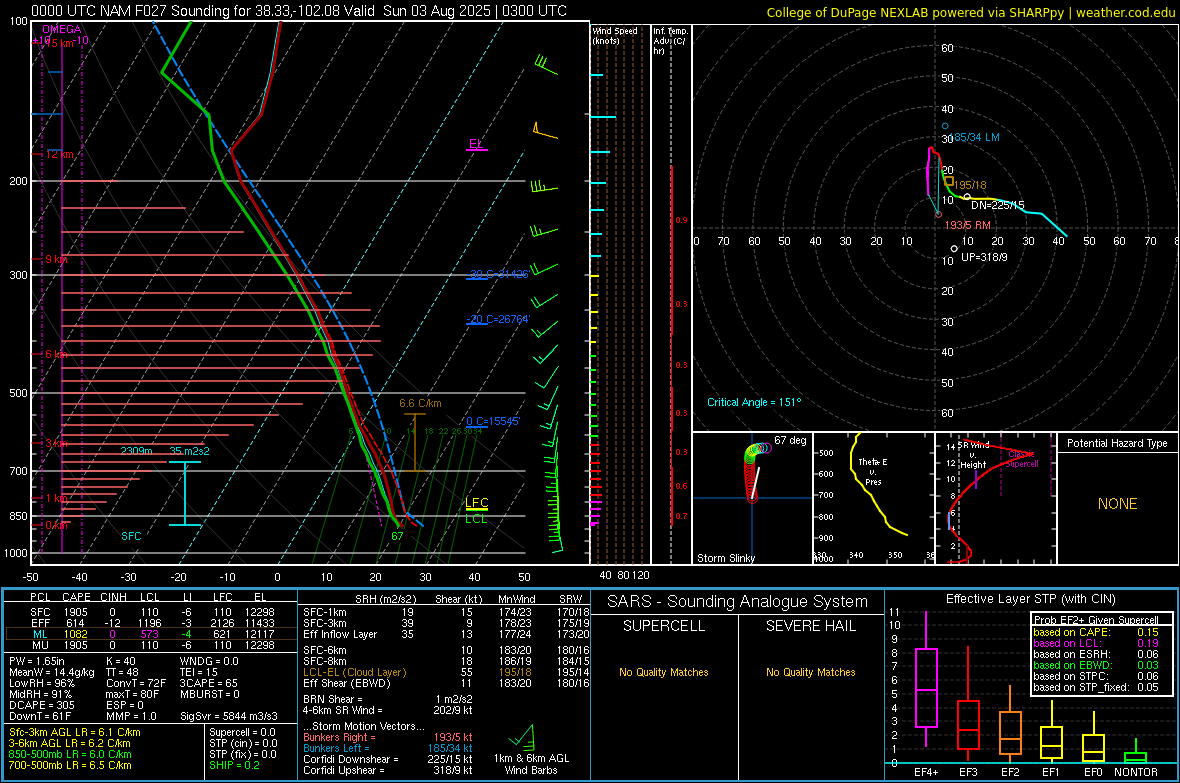
Task: Click the 'Theta-E v. Pres' inset label
Action: 873,471
